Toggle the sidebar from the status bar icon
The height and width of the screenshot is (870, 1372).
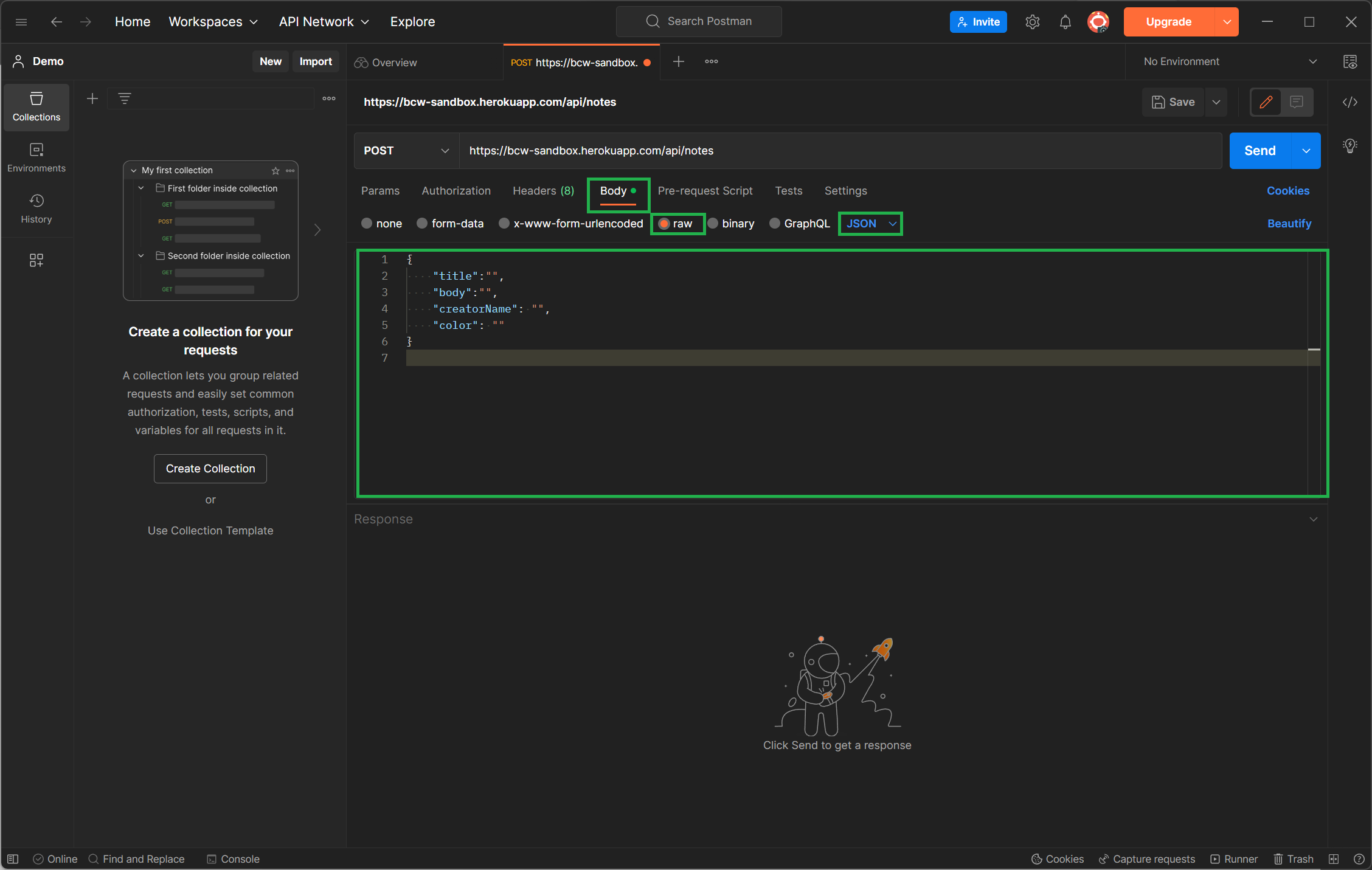pyautogui.click(x=13, y=859)
